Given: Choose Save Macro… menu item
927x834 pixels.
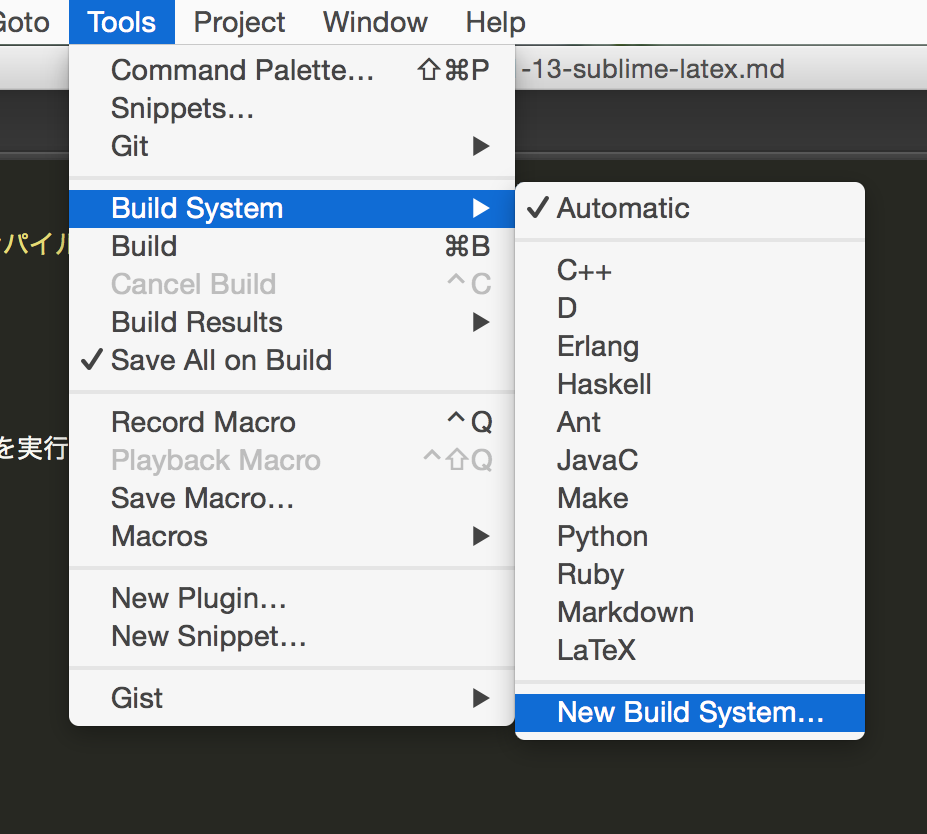Looking at the screenshot, I should [291, 498].
